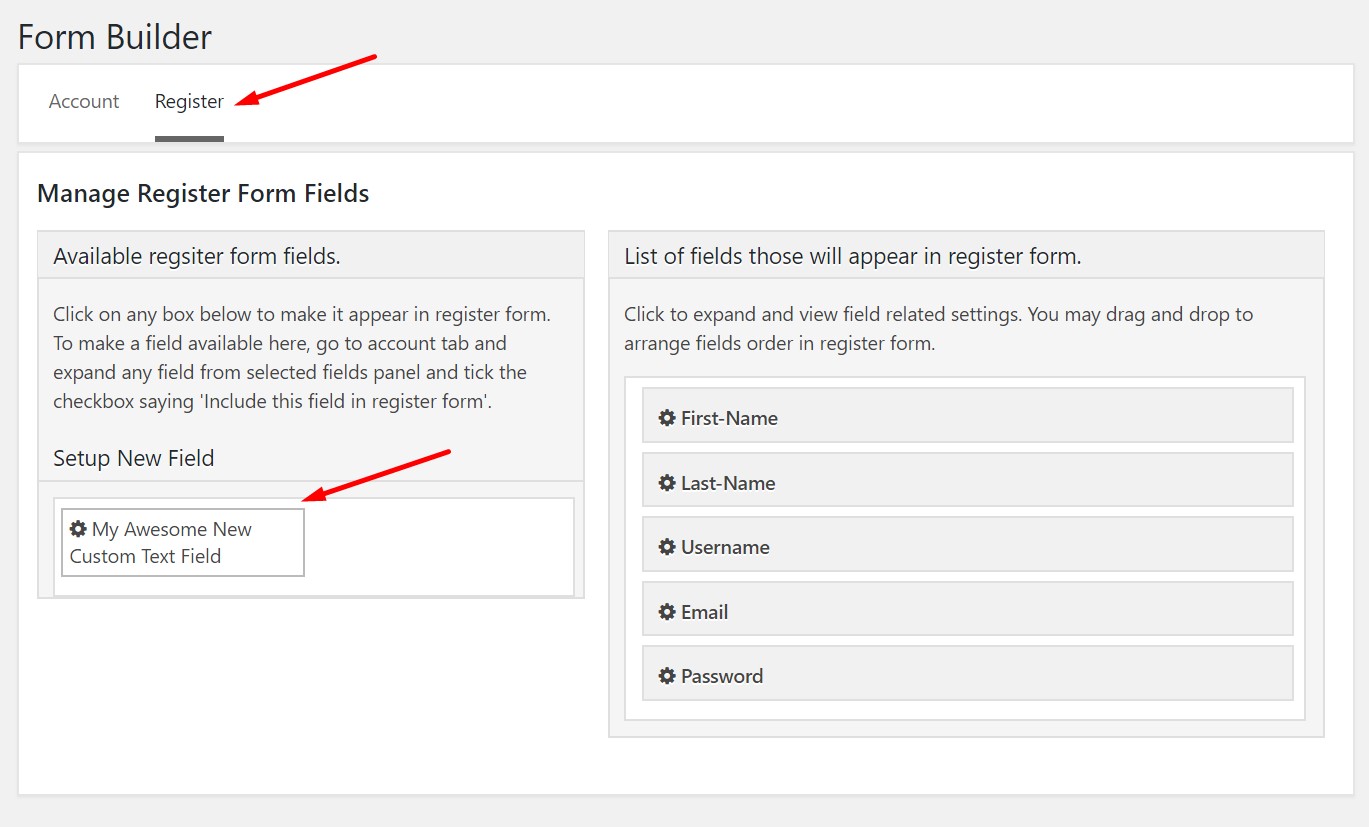Switch to the Account tab

84,102
